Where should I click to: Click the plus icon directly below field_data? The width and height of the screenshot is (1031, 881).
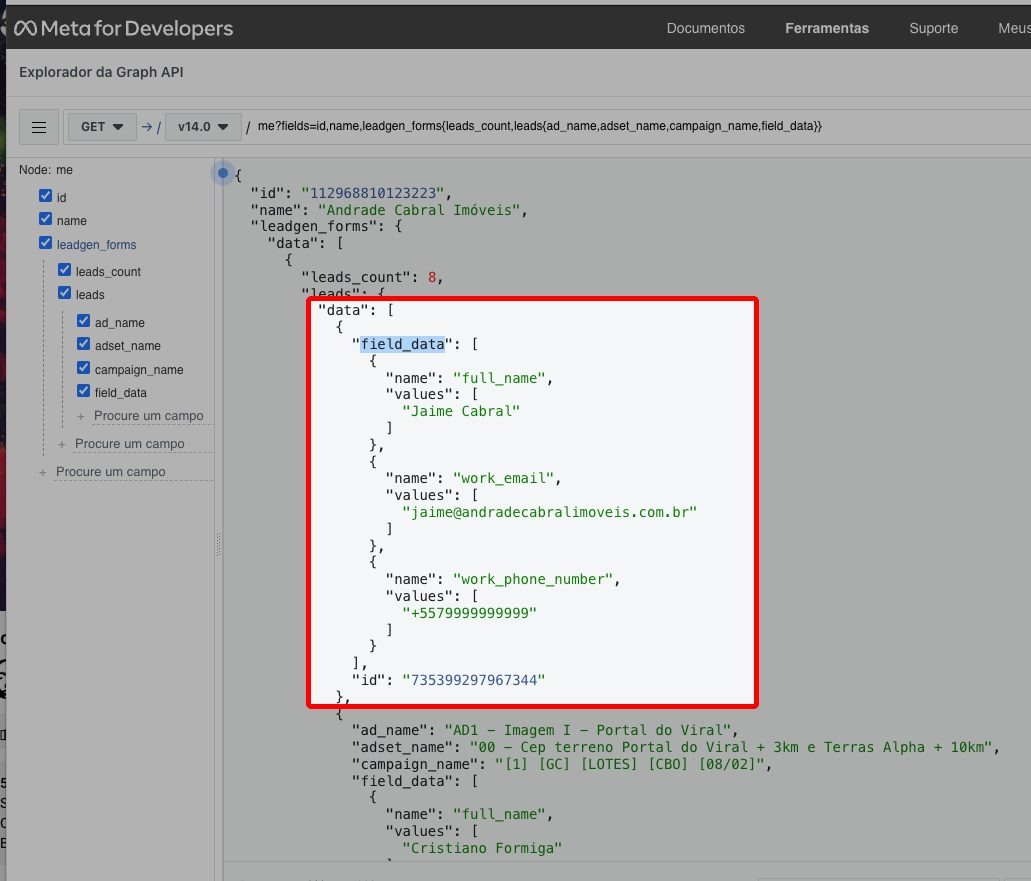pyautogui.click(x=81, y=416)
